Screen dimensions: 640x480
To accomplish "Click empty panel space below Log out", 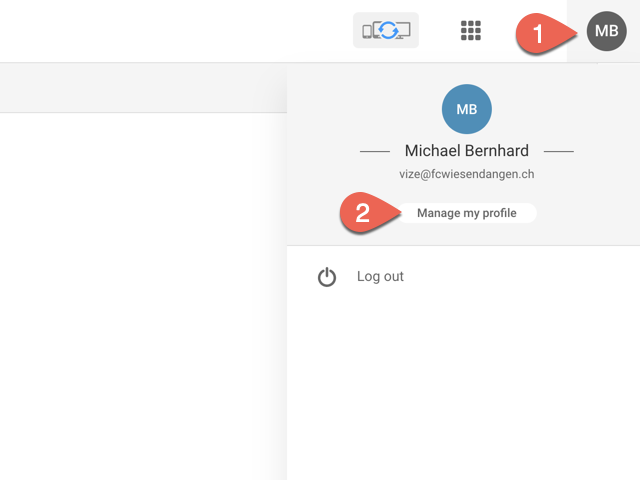I will click(460, 390).
